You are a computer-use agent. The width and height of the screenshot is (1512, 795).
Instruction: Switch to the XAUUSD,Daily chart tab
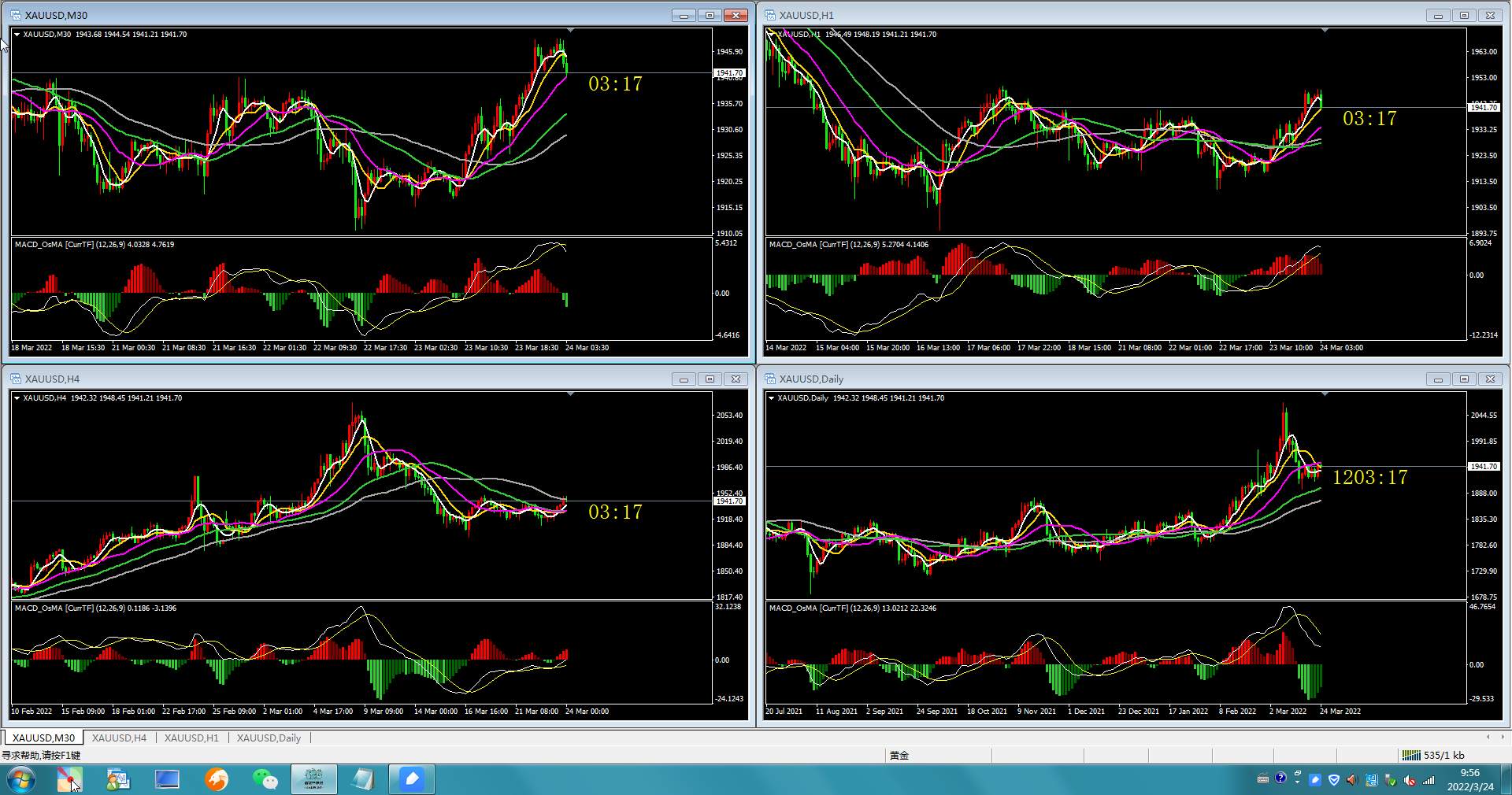coord(269,738)
